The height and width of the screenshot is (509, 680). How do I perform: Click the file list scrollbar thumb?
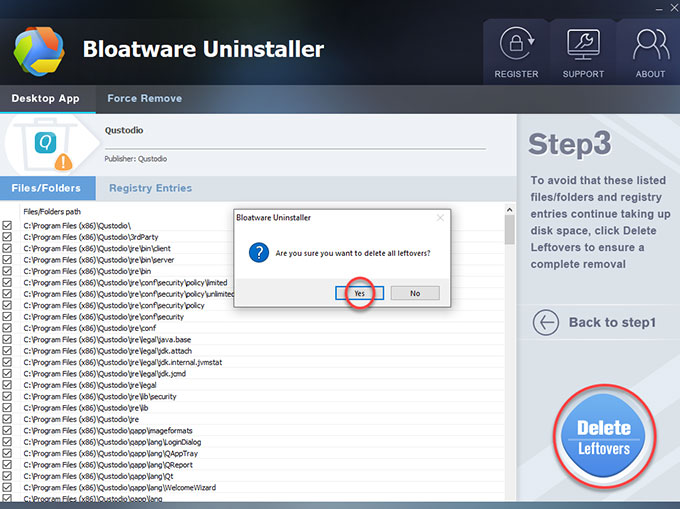510,230
